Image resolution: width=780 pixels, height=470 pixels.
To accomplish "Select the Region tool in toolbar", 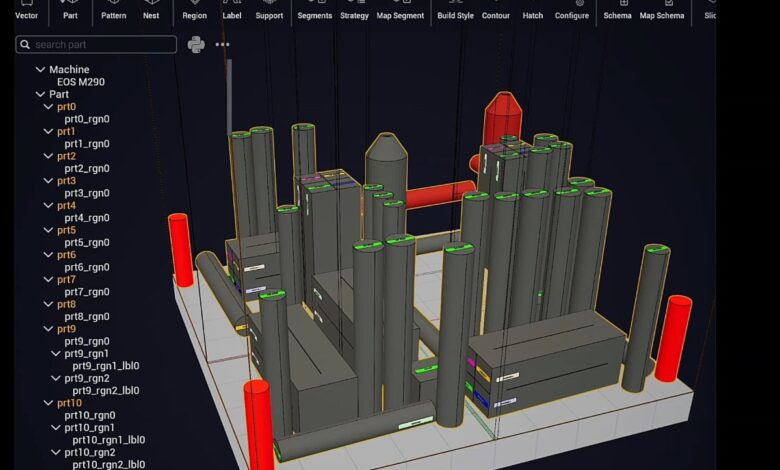I will (x=195, y=10).
